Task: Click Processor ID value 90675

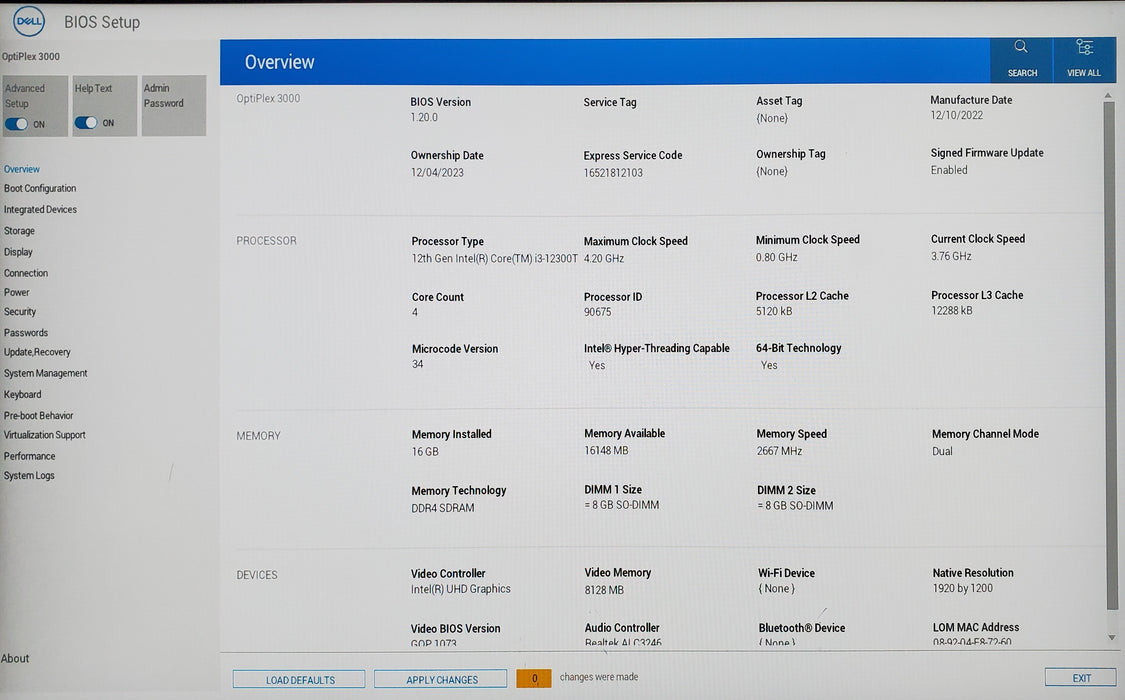Action: pyautogui.click(x=597, y=312)
